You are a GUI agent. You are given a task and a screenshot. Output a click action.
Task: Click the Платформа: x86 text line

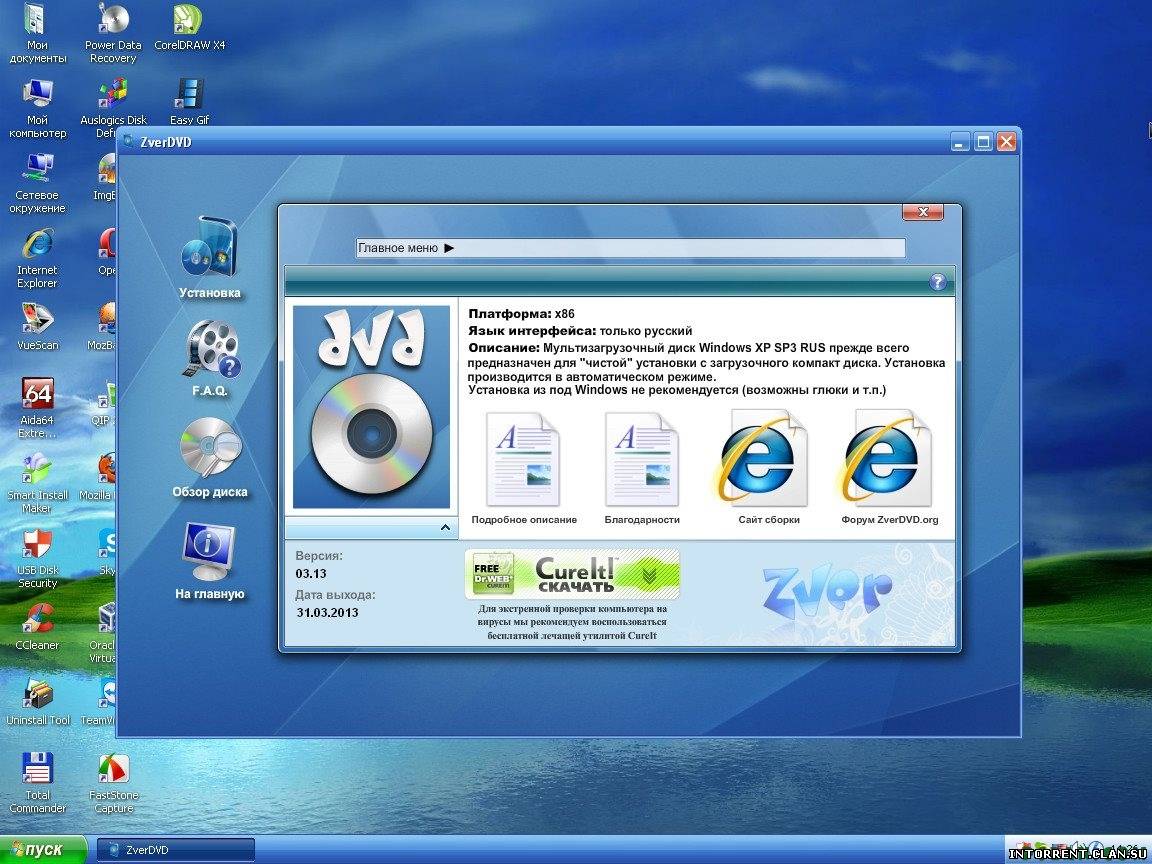coord(522,314)
